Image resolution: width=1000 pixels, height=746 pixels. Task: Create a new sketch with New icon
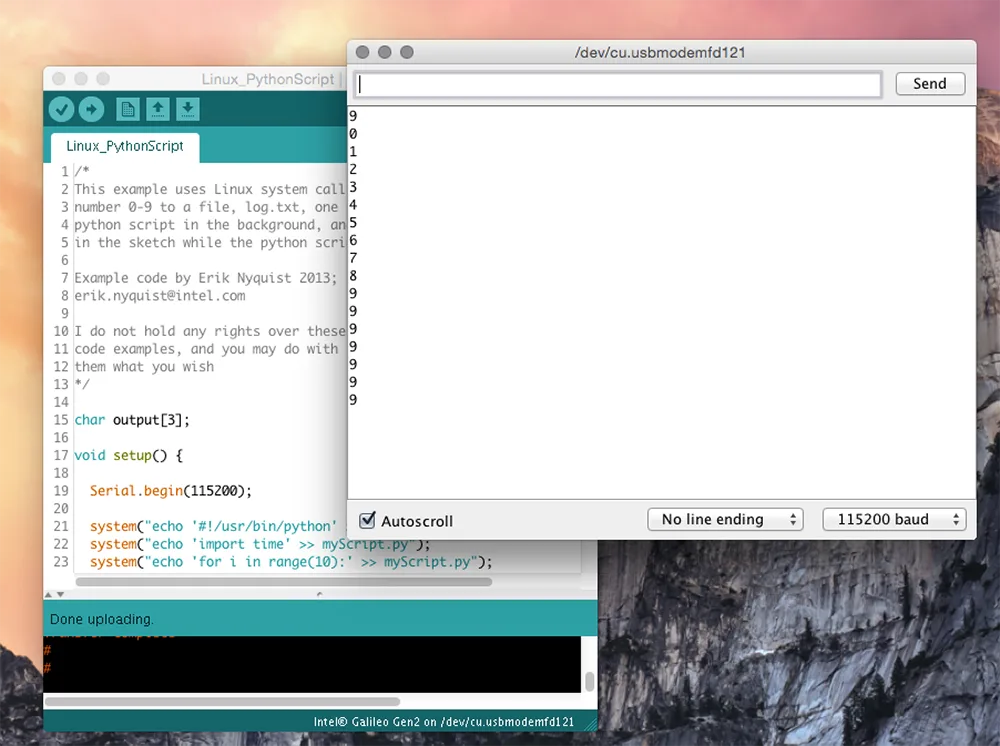(x=127, y=110)
